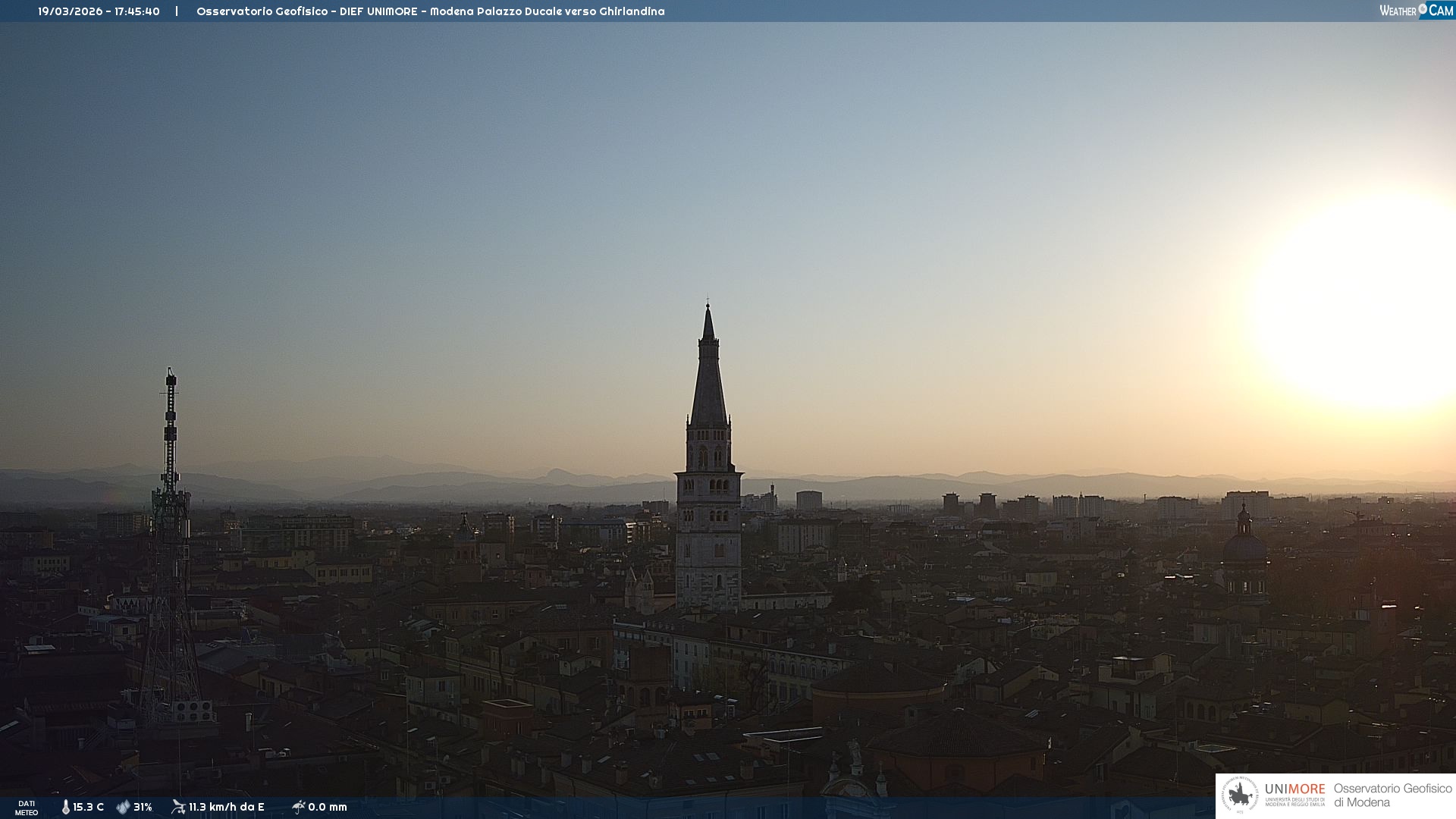The height and width of the screenshot is (819, 1456).
Task: Open the DATI METEO label
Action: coord(27,808)
